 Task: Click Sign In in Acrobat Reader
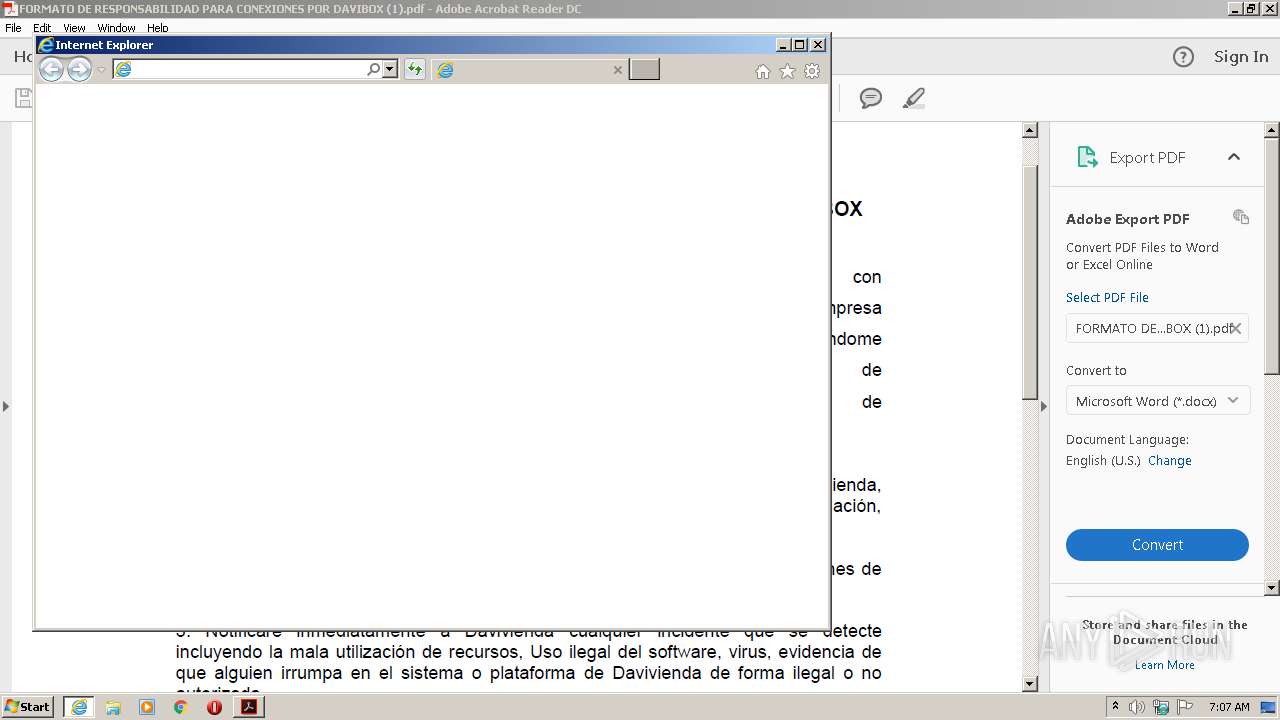click(1241, 57)
